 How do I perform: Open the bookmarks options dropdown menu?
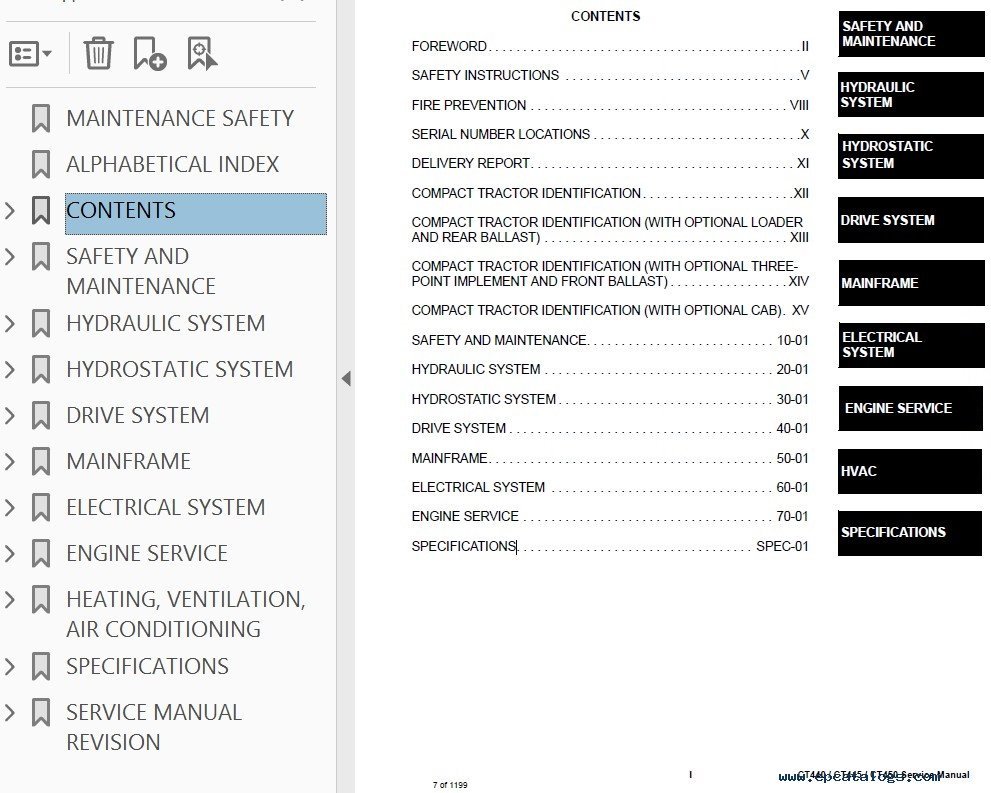(30, 53)
